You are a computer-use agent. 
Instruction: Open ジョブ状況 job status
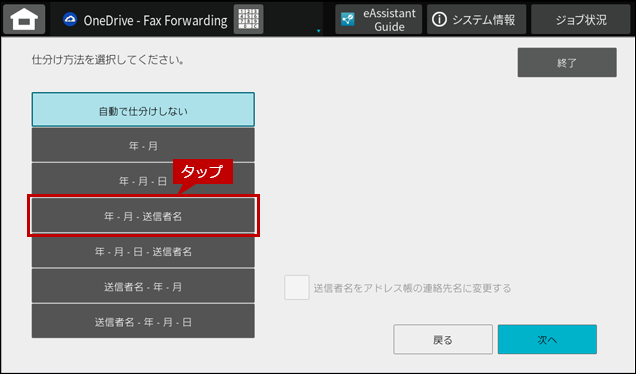coord(580,19)
